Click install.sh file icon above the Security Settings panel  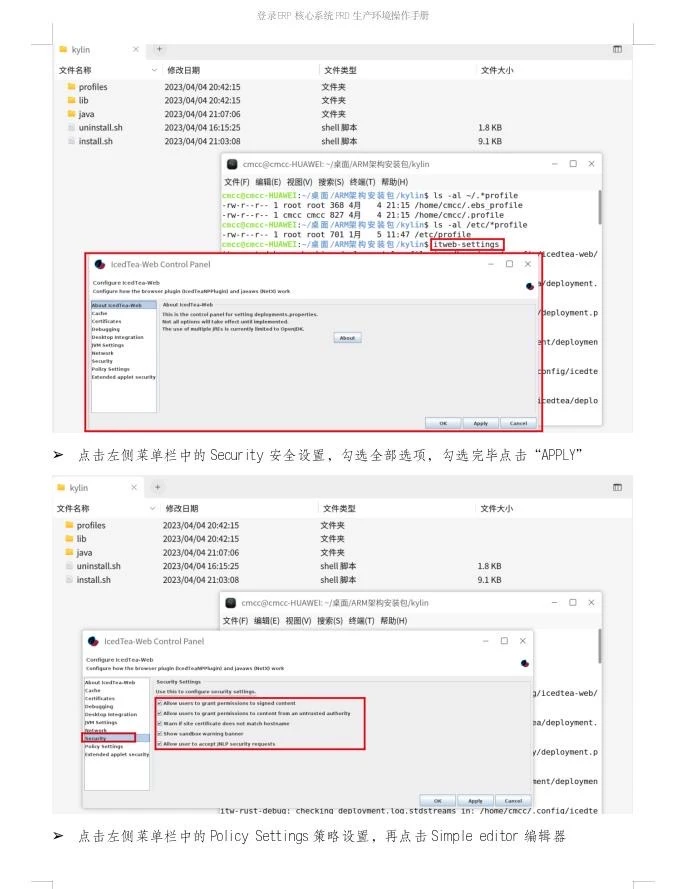point(69,579)
